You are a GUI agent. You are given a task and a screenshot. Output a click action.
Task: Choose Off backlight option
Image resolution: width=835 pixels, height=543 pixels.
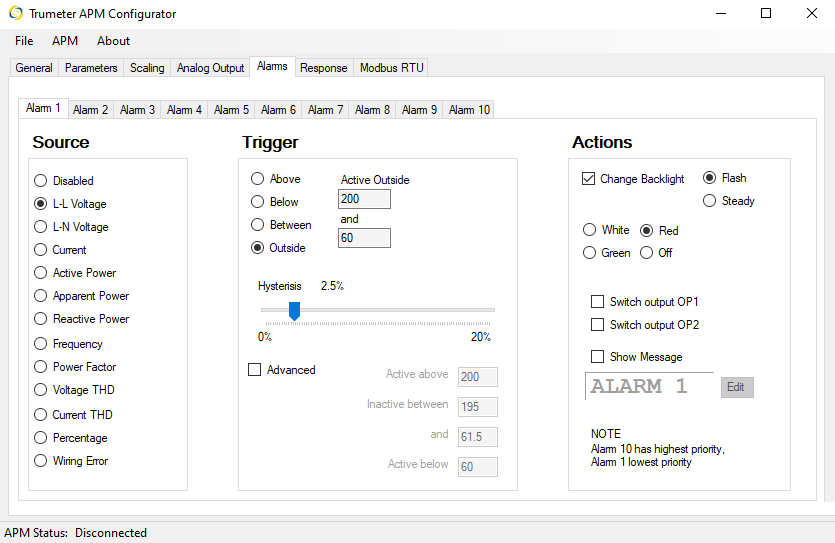click(x=656, y=253)
